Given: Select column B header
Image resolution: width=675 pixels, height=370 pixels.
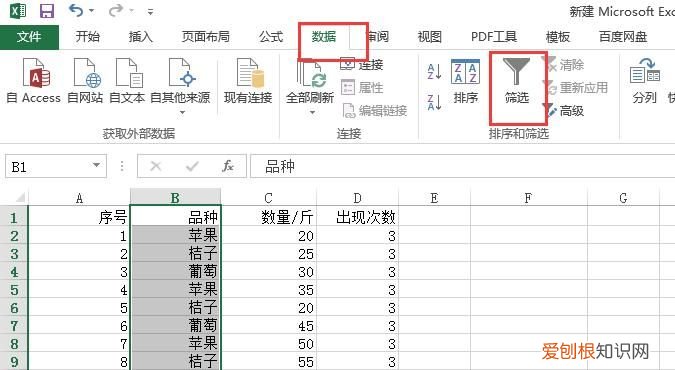Looking at the screenshot, I should [175, 198].
